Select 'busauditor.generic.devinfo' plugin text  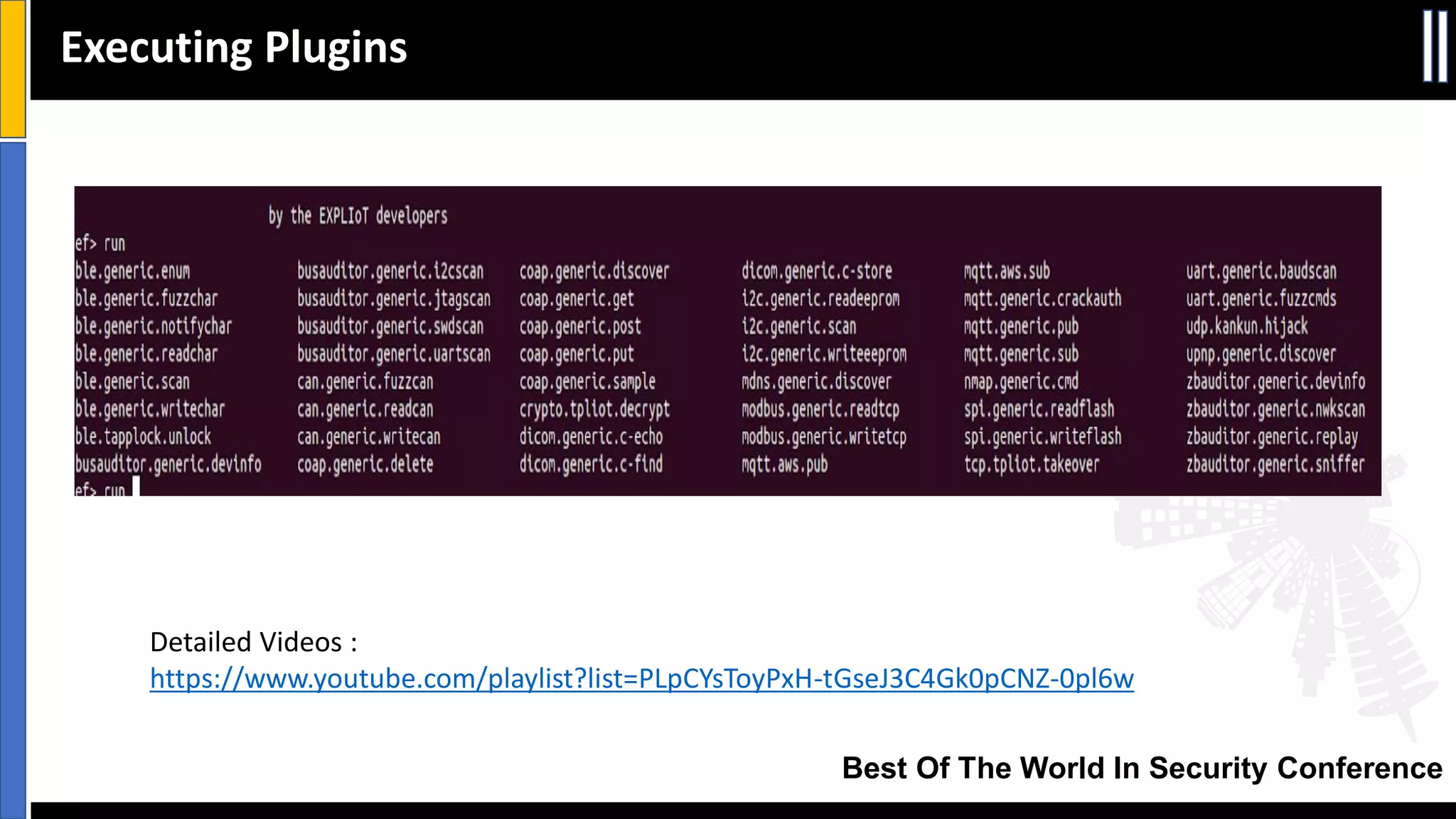168,464
